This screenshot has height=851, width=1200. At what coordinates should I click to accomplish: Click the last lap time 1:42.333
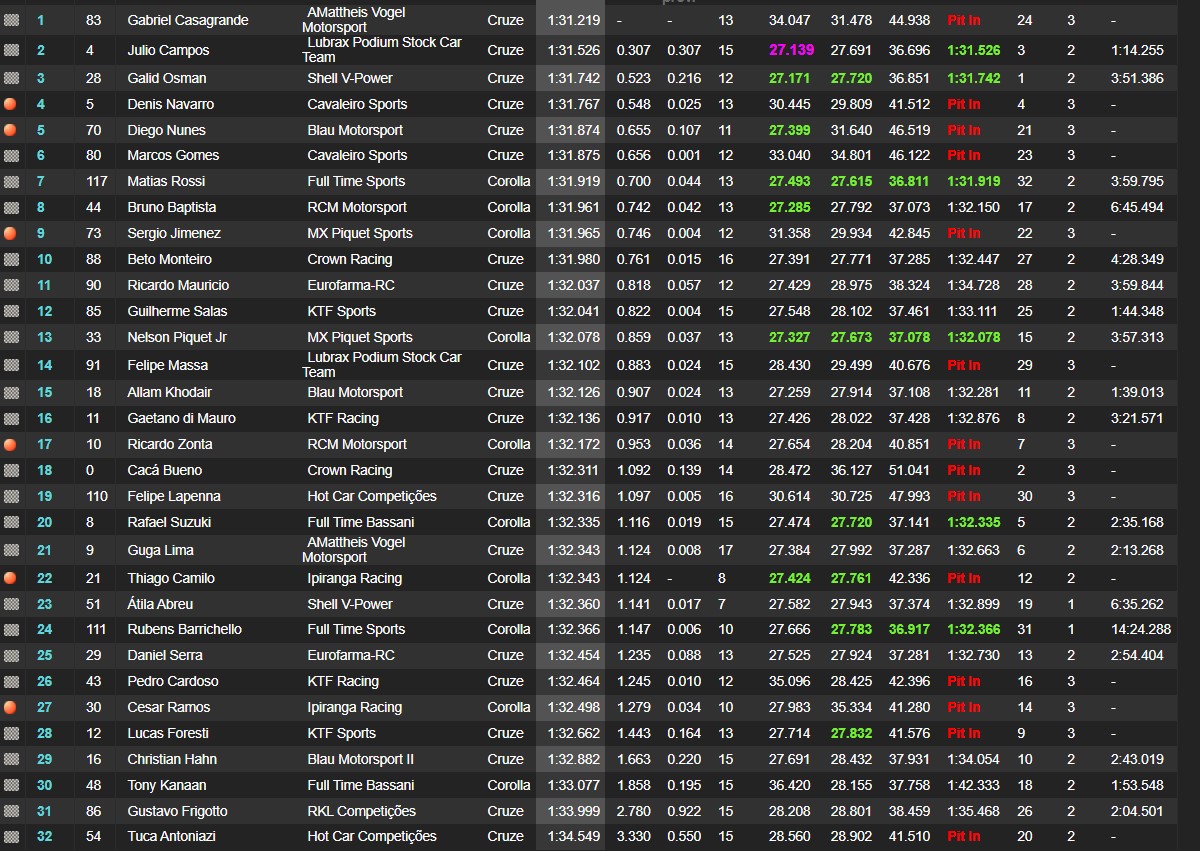(x=974, y=785)
